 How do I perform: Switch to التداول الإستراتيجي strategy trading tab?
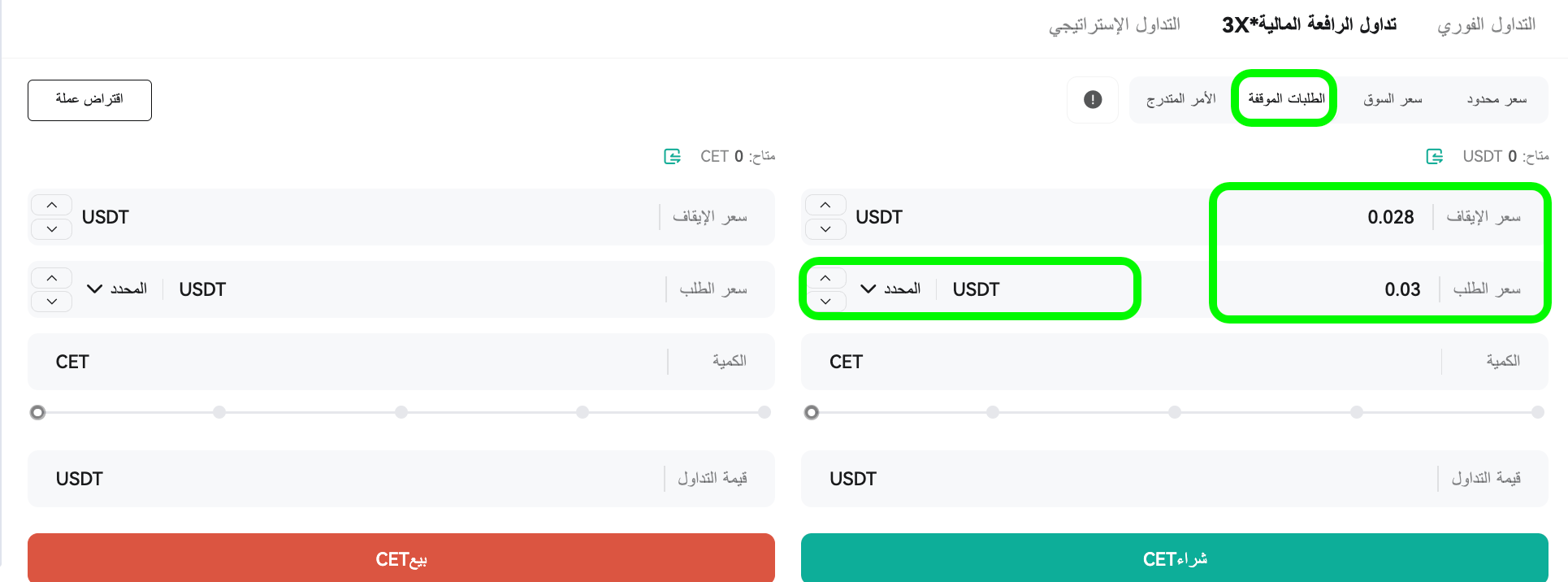(1114, 25)
